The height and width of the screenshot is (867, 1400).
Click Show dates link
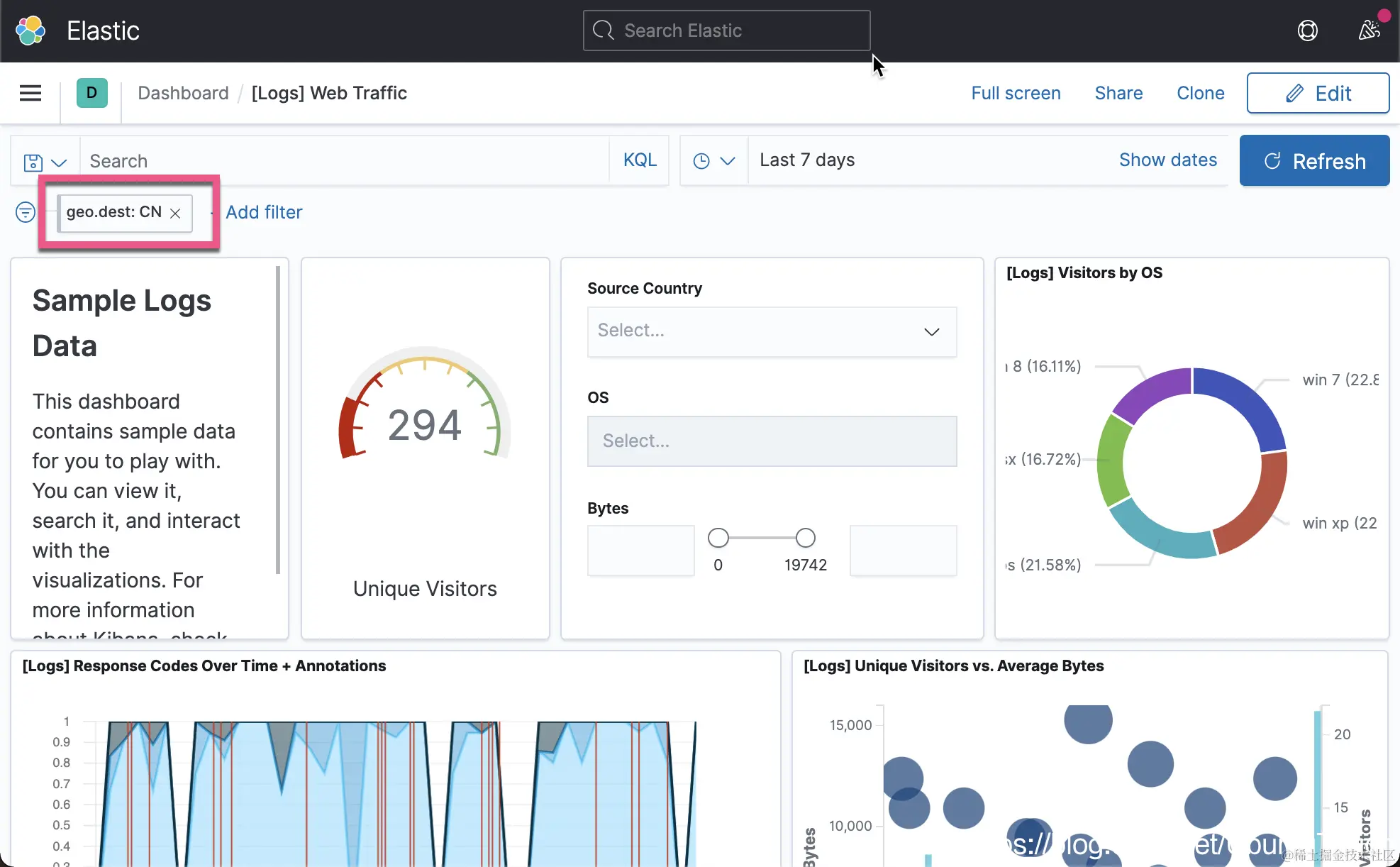point(1167,160)
